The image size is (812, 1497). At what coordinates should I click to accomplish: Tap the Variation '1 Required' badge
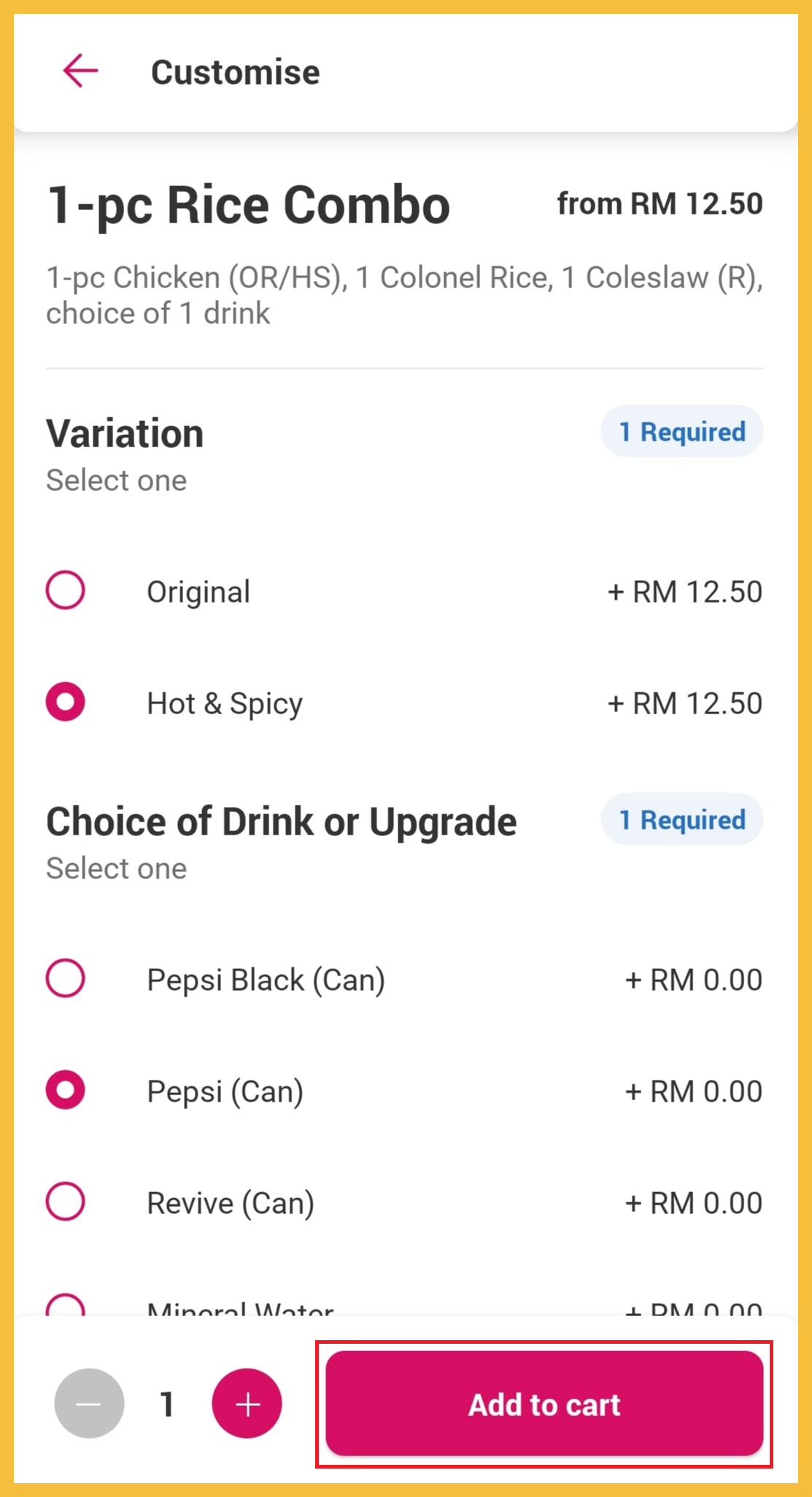click(x=681, y=432)
